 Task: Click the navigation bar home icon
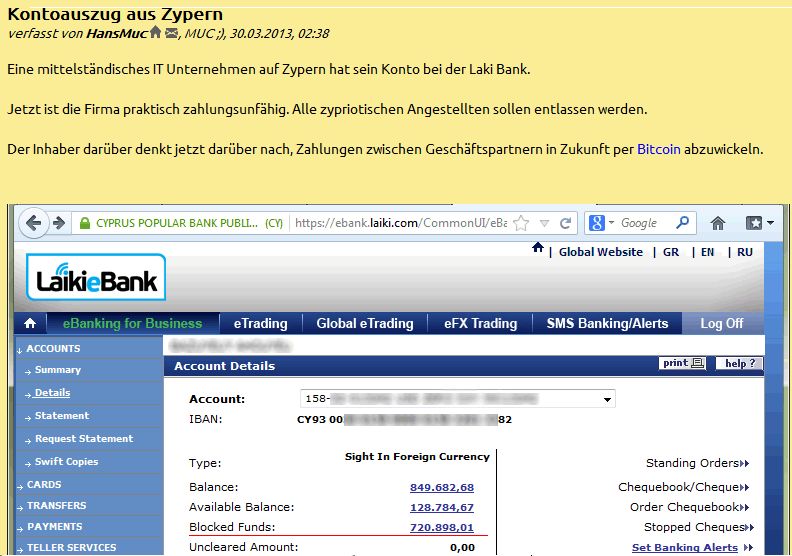pyautogui.click(x=30, y=323)
